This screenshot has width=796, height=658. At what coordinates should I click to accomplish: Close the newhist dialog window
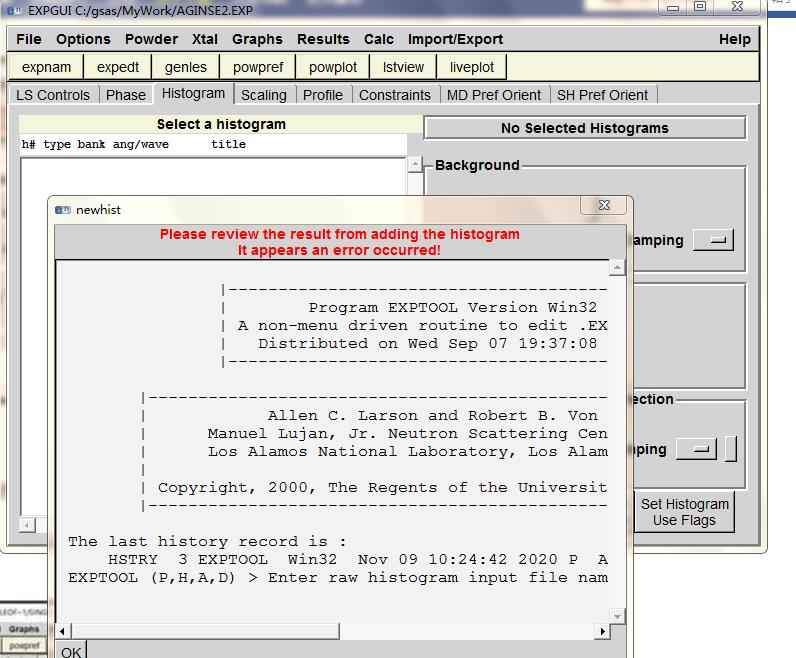(x=604, y=206)
